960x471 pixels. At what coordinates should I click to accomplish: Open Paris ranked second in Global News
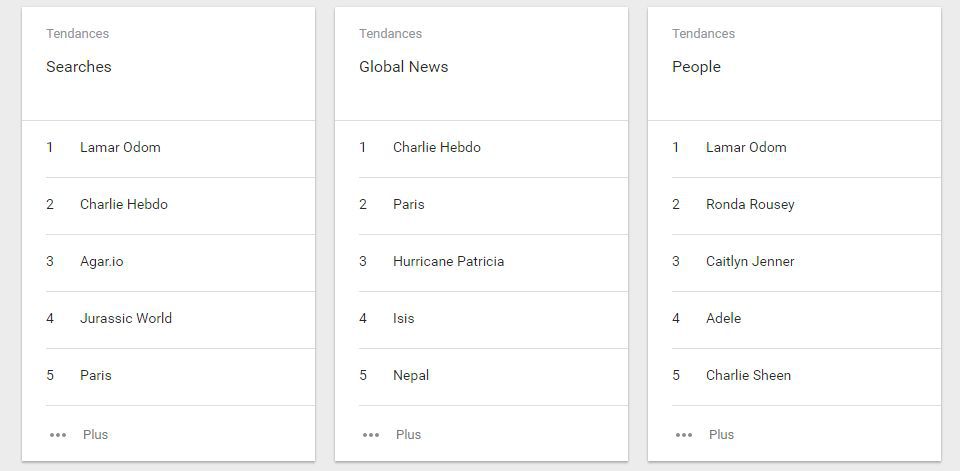pyautogui.click(x=409, y=205)
